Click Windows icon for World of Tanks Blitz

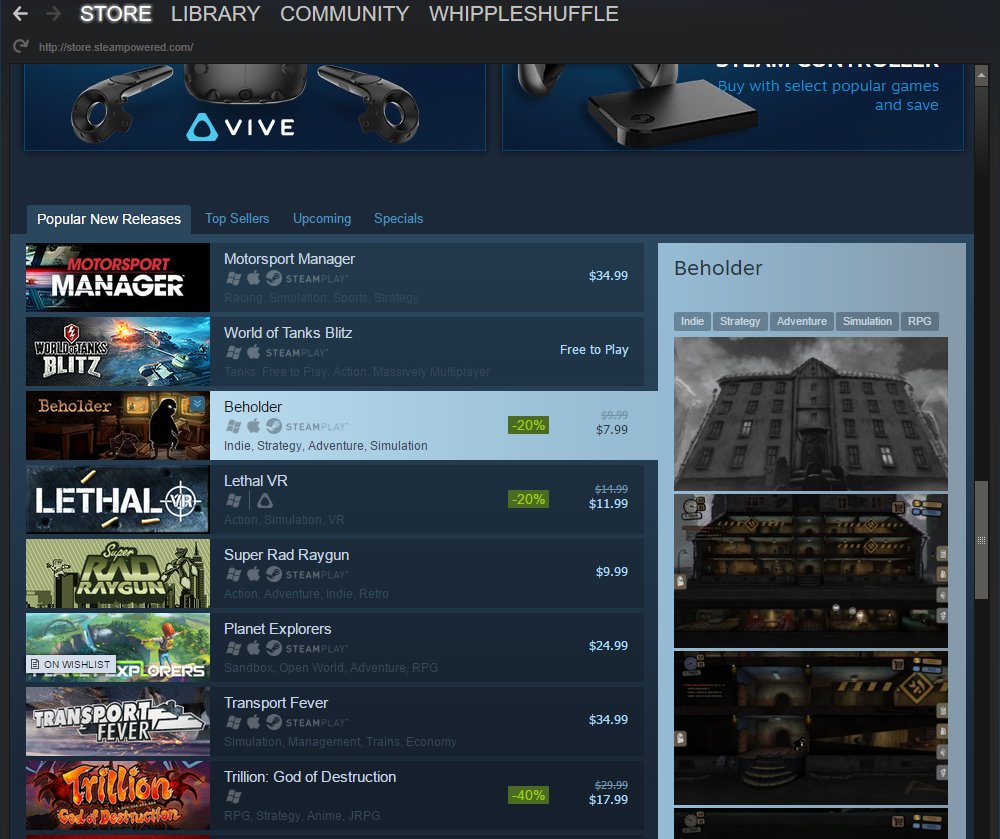pyautogui.click(x=234, y=353)
